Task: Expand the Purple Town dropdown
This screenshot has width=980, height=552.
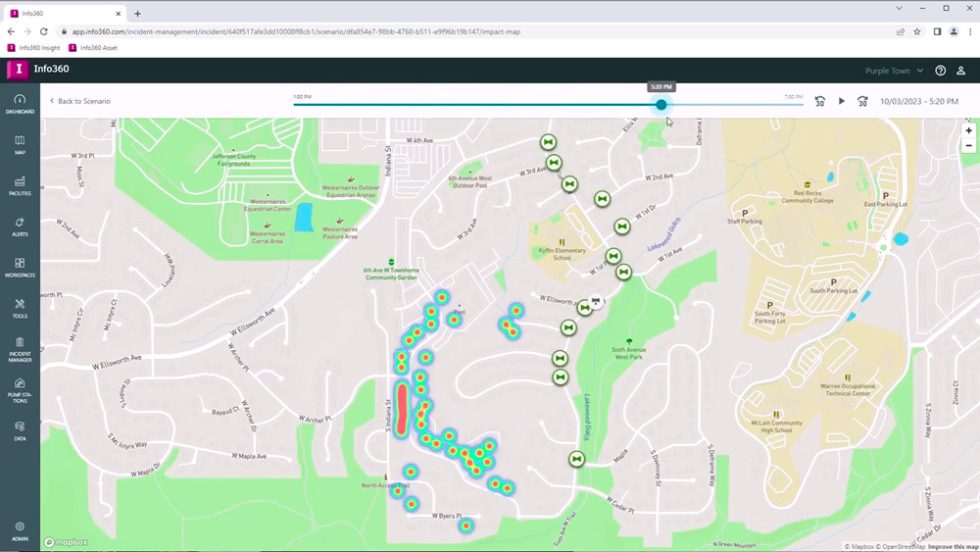Action: tap(894, 71)
